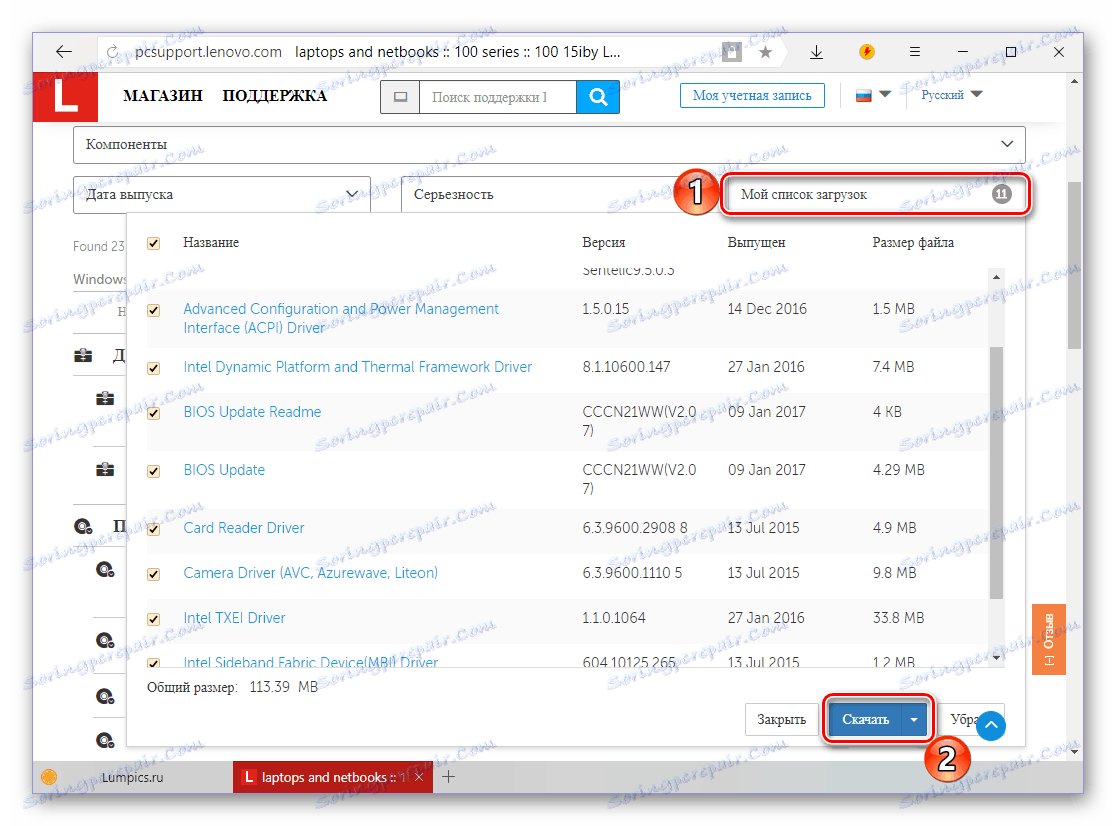
Task: Open the country flag dropdown arrow
Action: tap(885, 94)
